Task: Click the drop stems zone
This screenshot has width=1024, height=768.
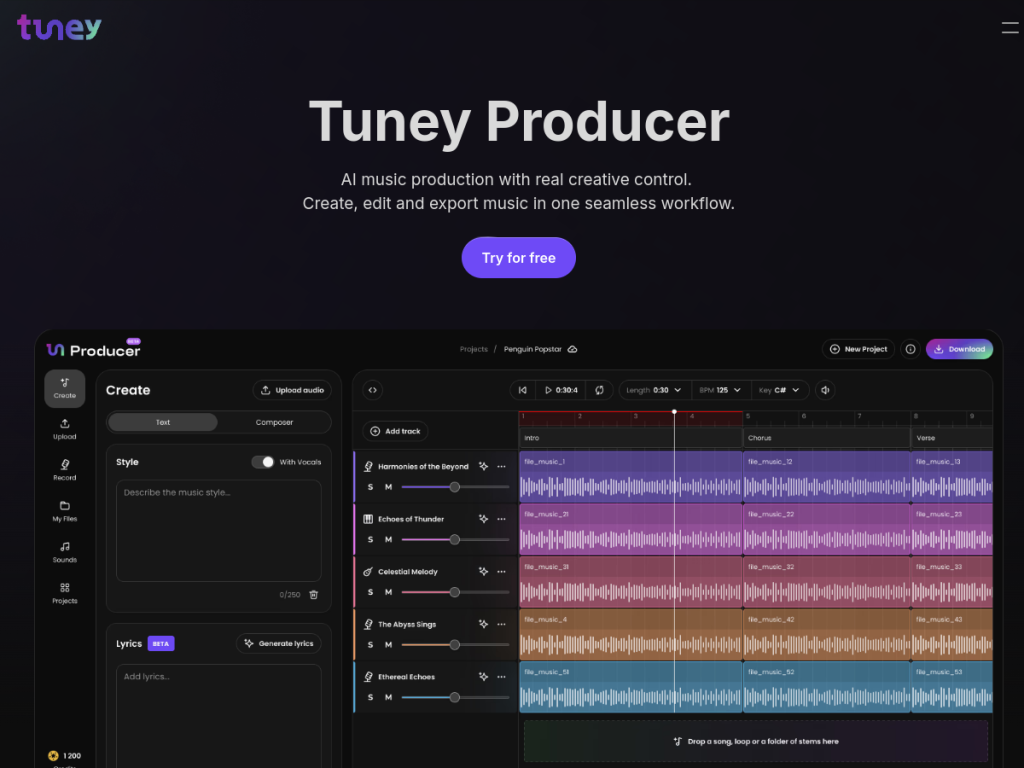Action: pos(756,741)
